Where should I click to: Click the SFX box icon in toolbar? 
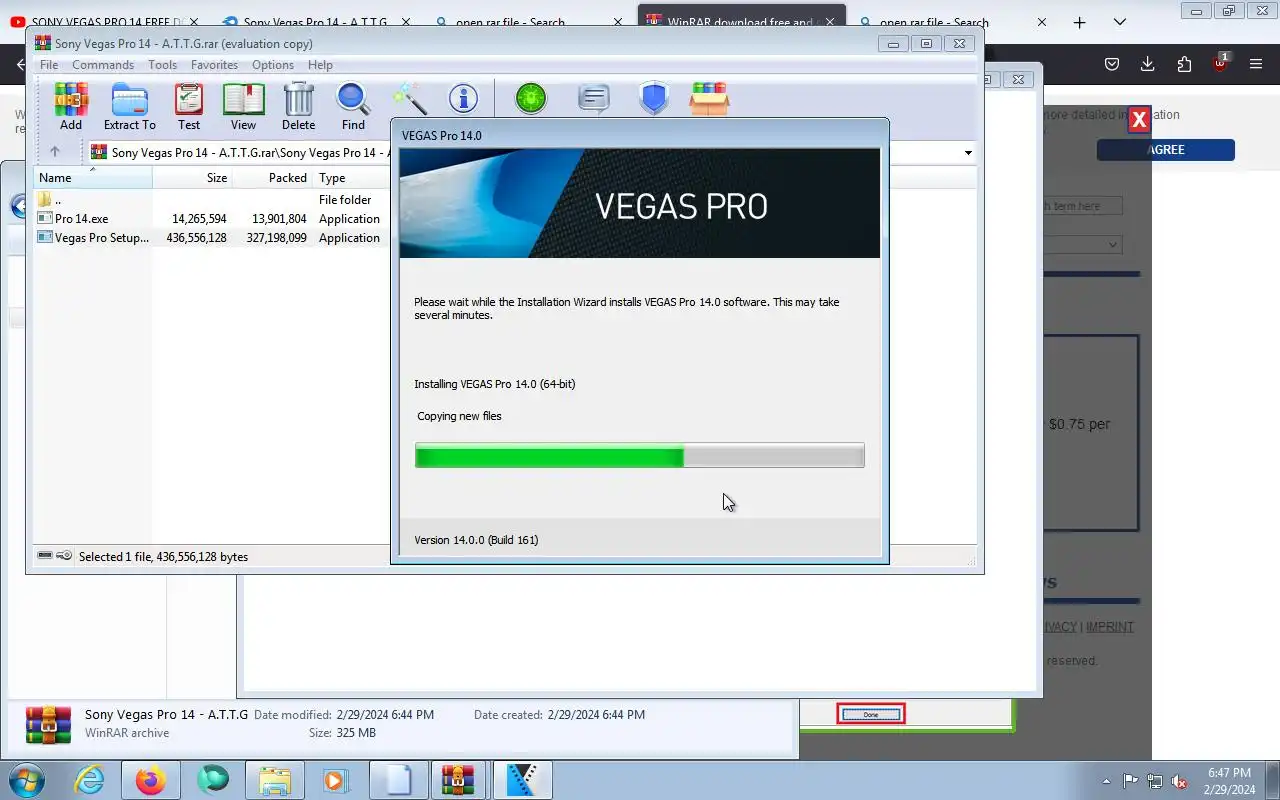(x=709, y=98)
